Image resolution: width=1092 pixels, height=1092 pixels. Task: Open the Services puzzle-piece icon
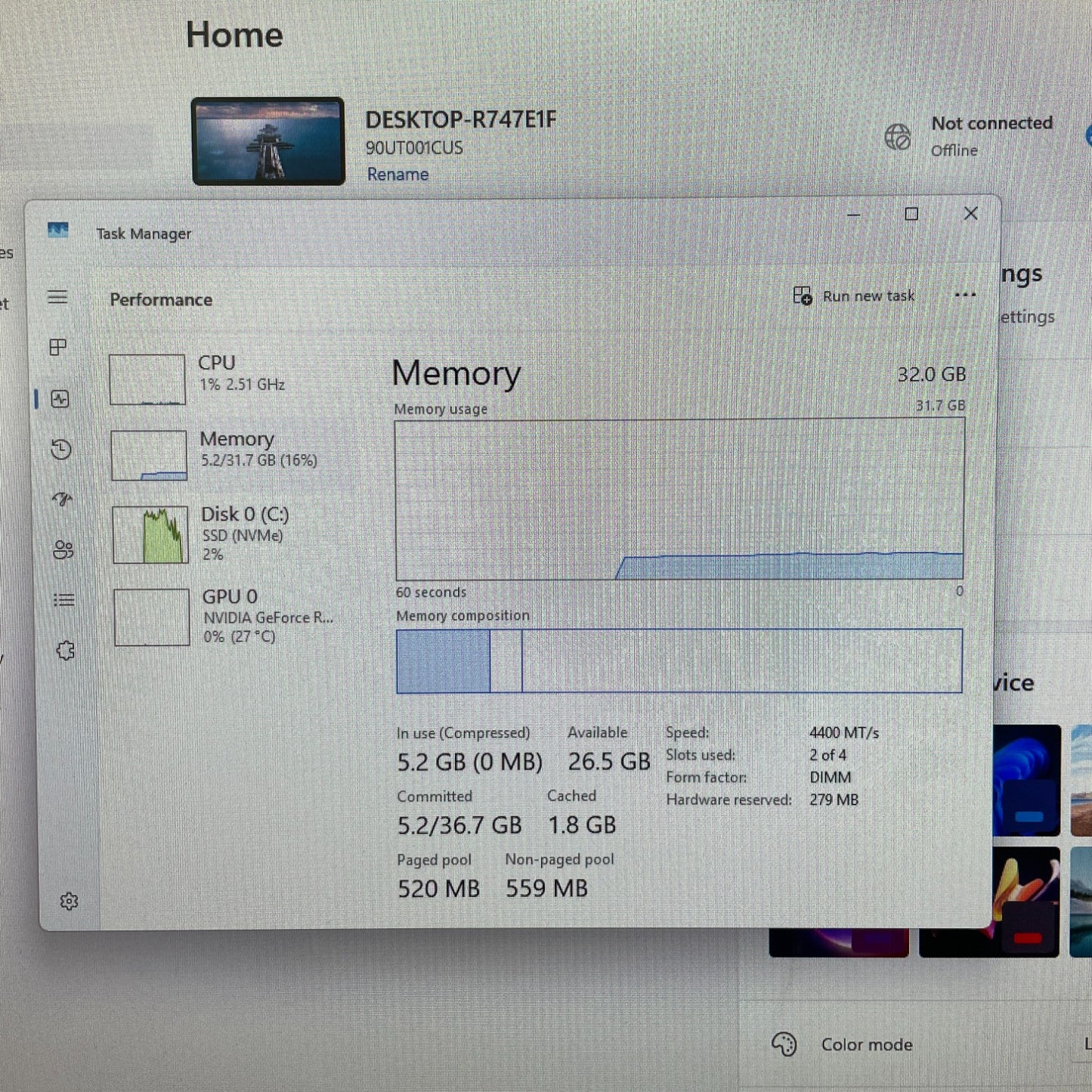[66, 651]
